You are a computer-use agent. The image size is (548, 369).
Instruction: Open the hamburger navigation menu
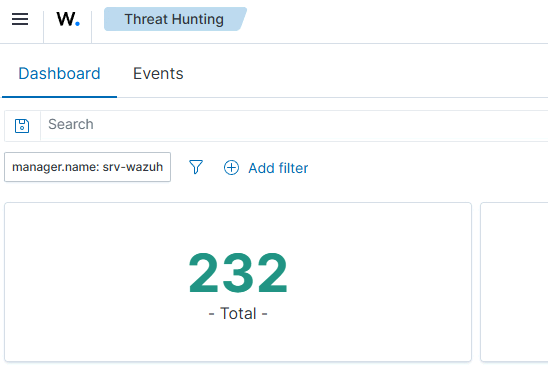coord(20,19)
